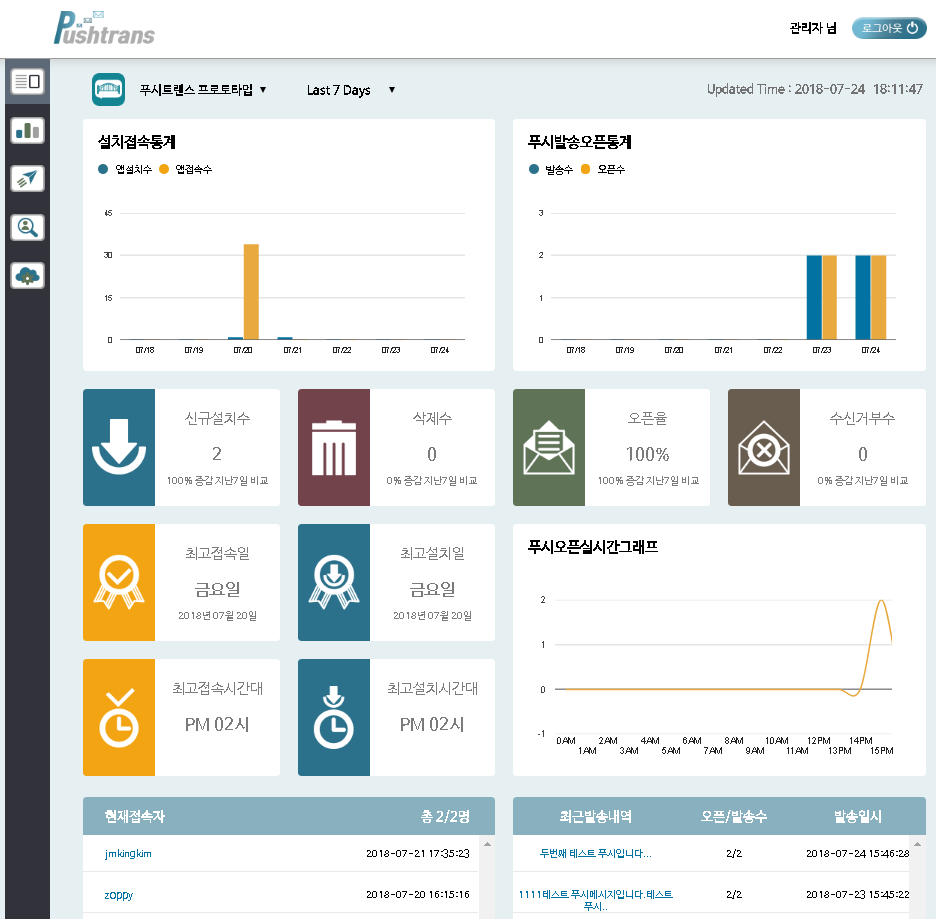Viewport: 936px width, 919px height.
Task: Click the blue 07/23 발송수 bar
Action: click(x=814, y=297)
